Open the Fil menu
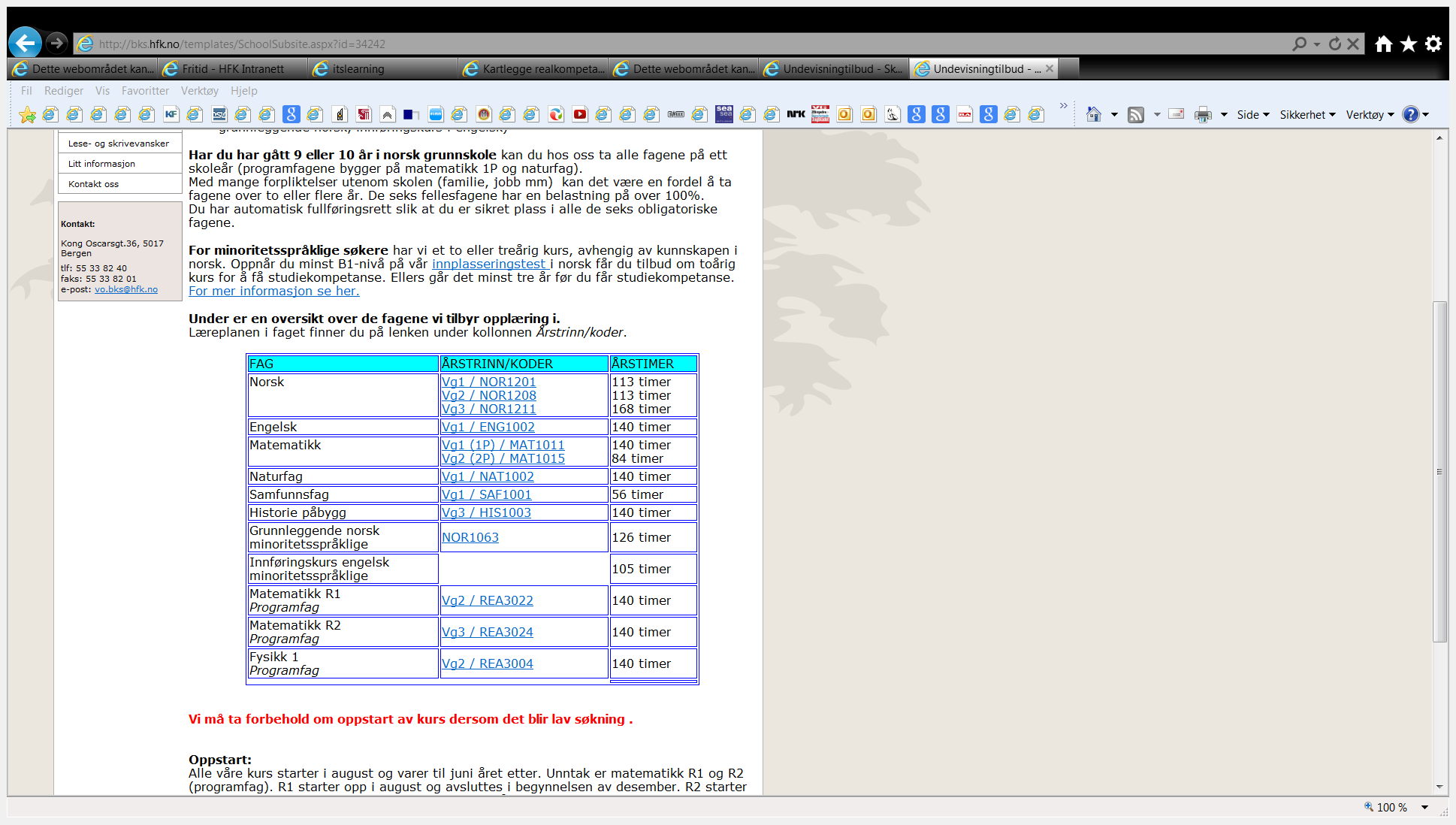 point(26,90)
